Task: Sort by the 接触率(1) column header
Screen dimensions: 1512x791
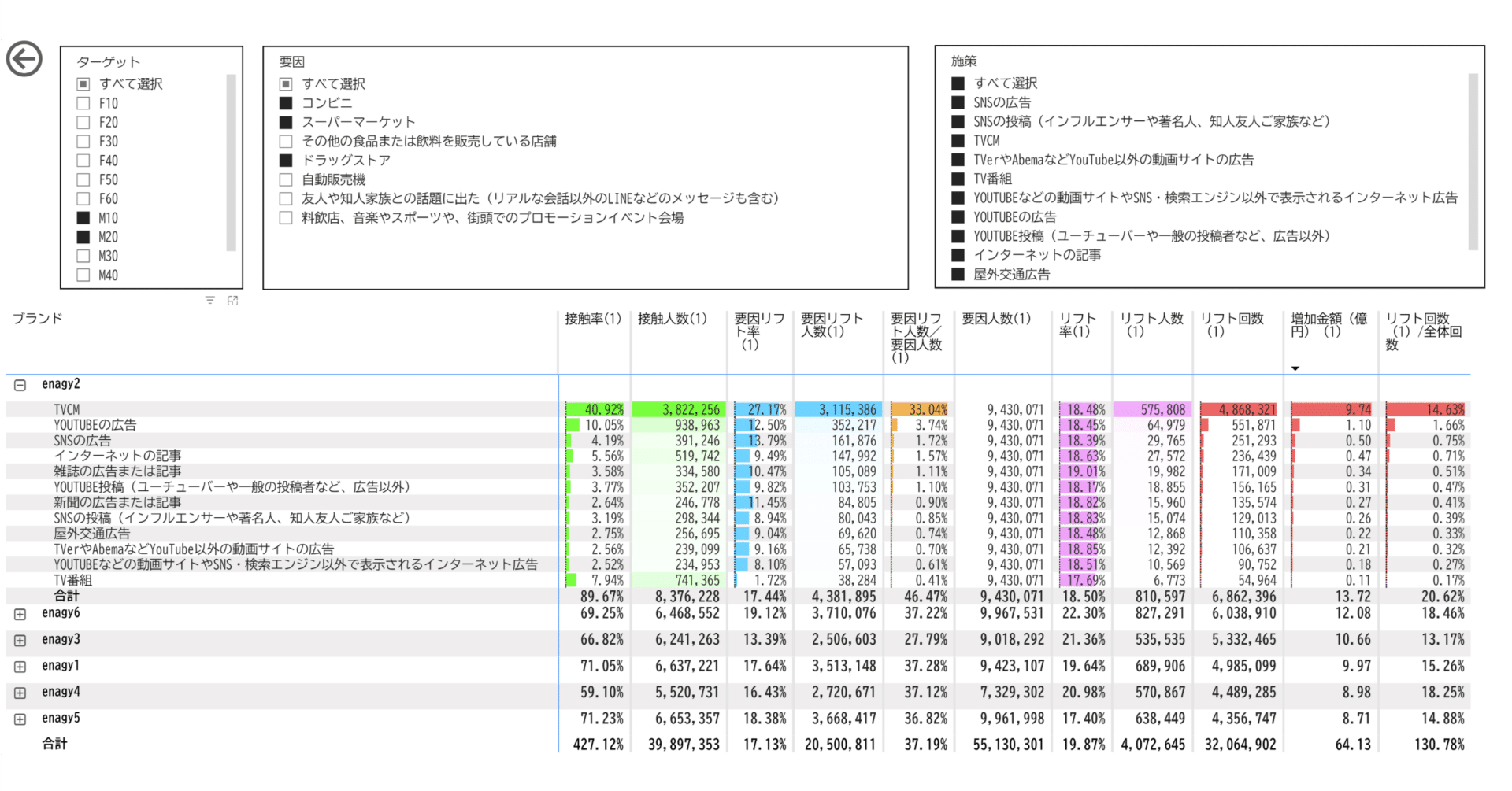Action: (x=593, y=319)
